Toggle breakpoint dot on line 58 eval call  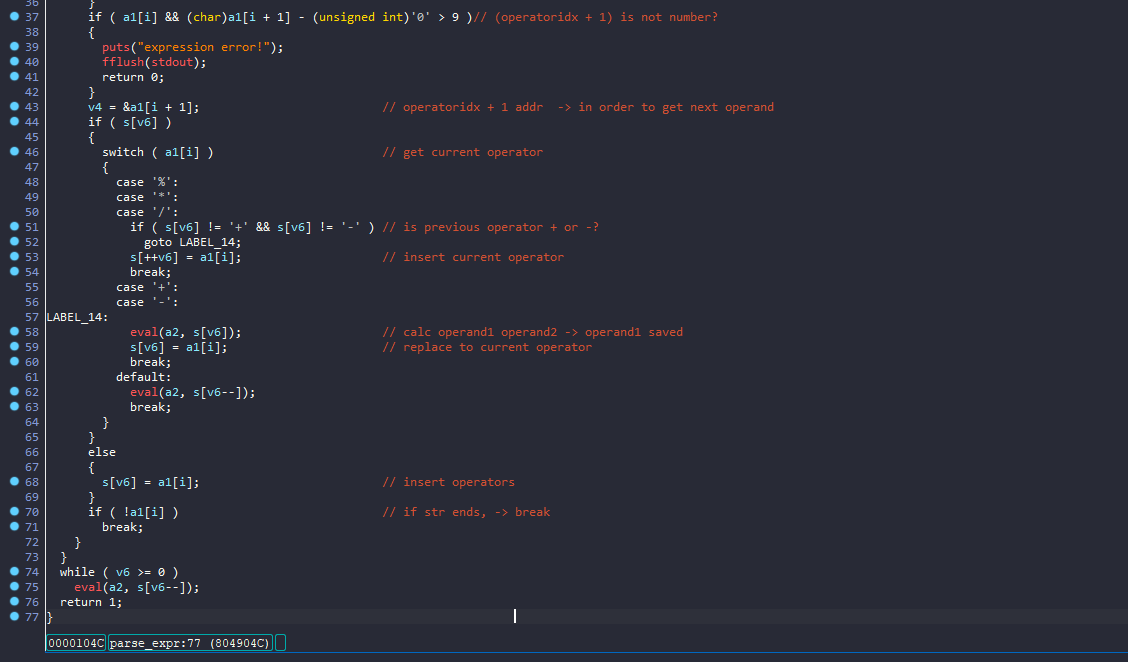pyautogui.click(x=14, y=331)
